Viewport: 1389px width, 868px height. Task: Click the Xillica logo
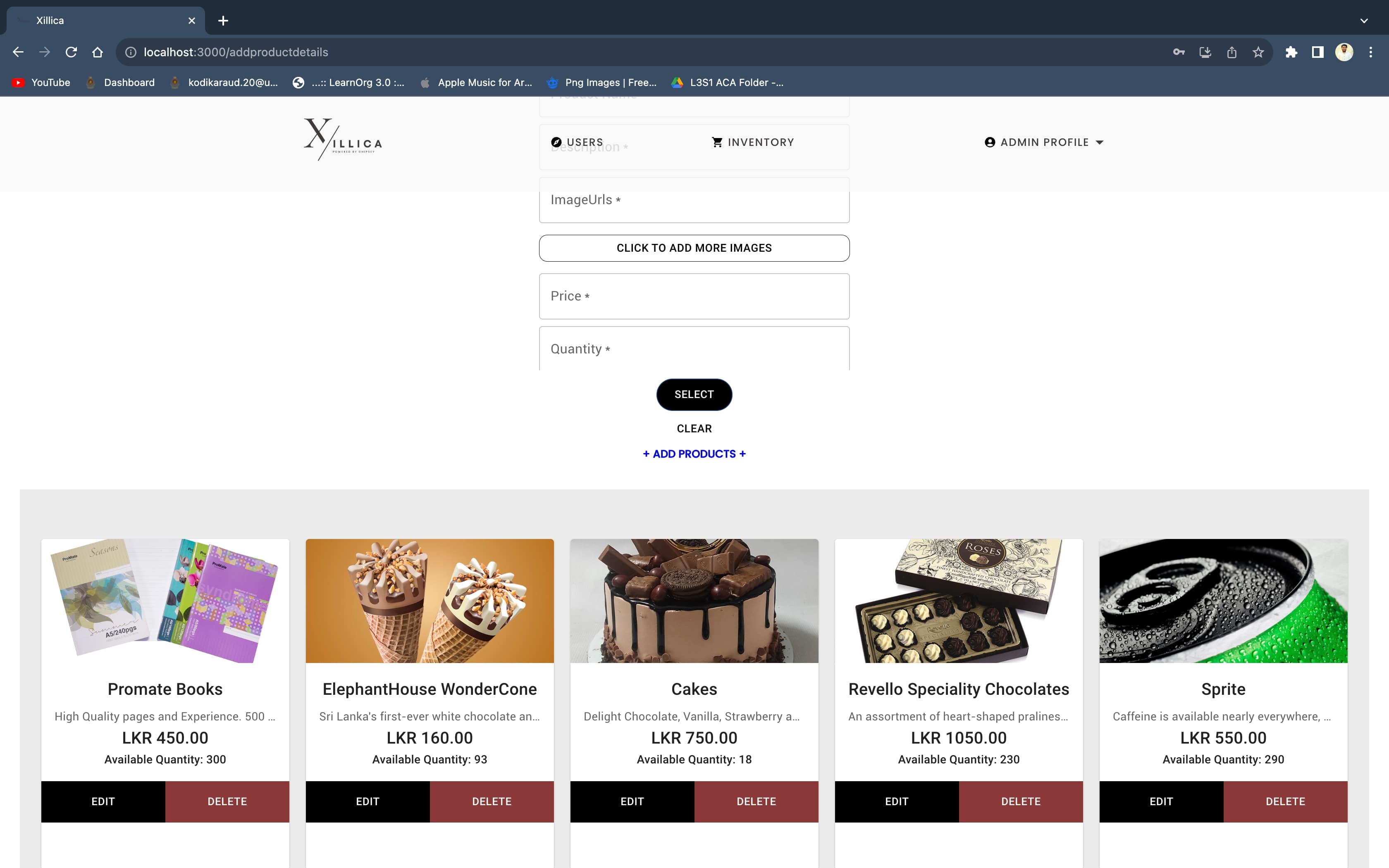pos(343,140)
